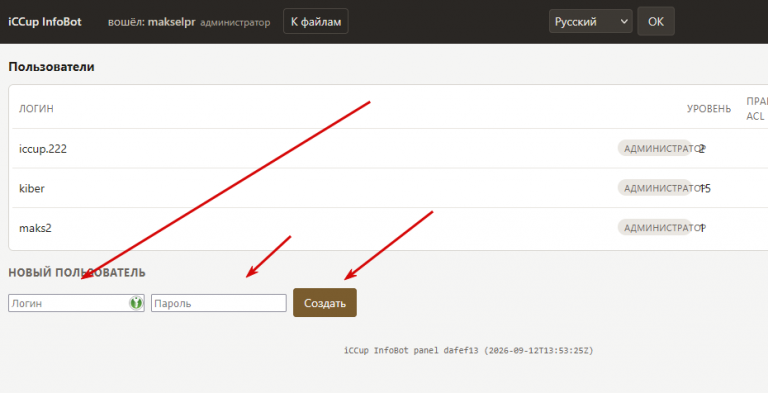Select the maks2 user row
The height and width of the screenshot is (393, 768).
[390, 228]
